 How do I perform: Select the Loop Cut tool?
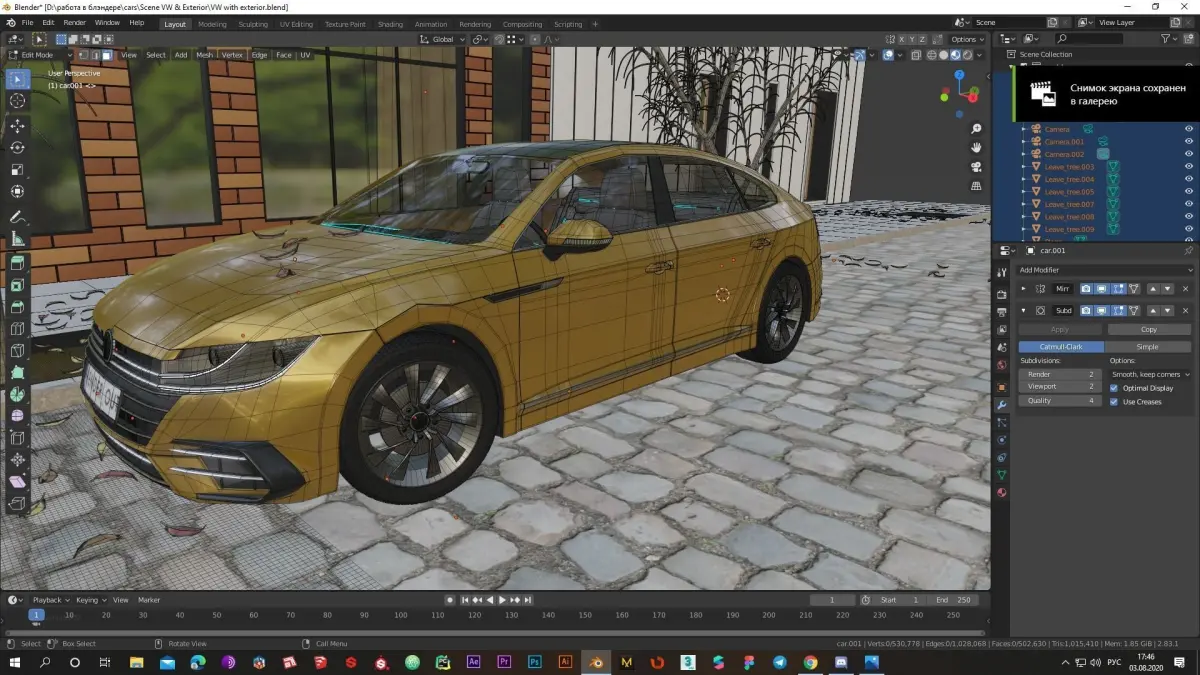(x=18, y=329)
